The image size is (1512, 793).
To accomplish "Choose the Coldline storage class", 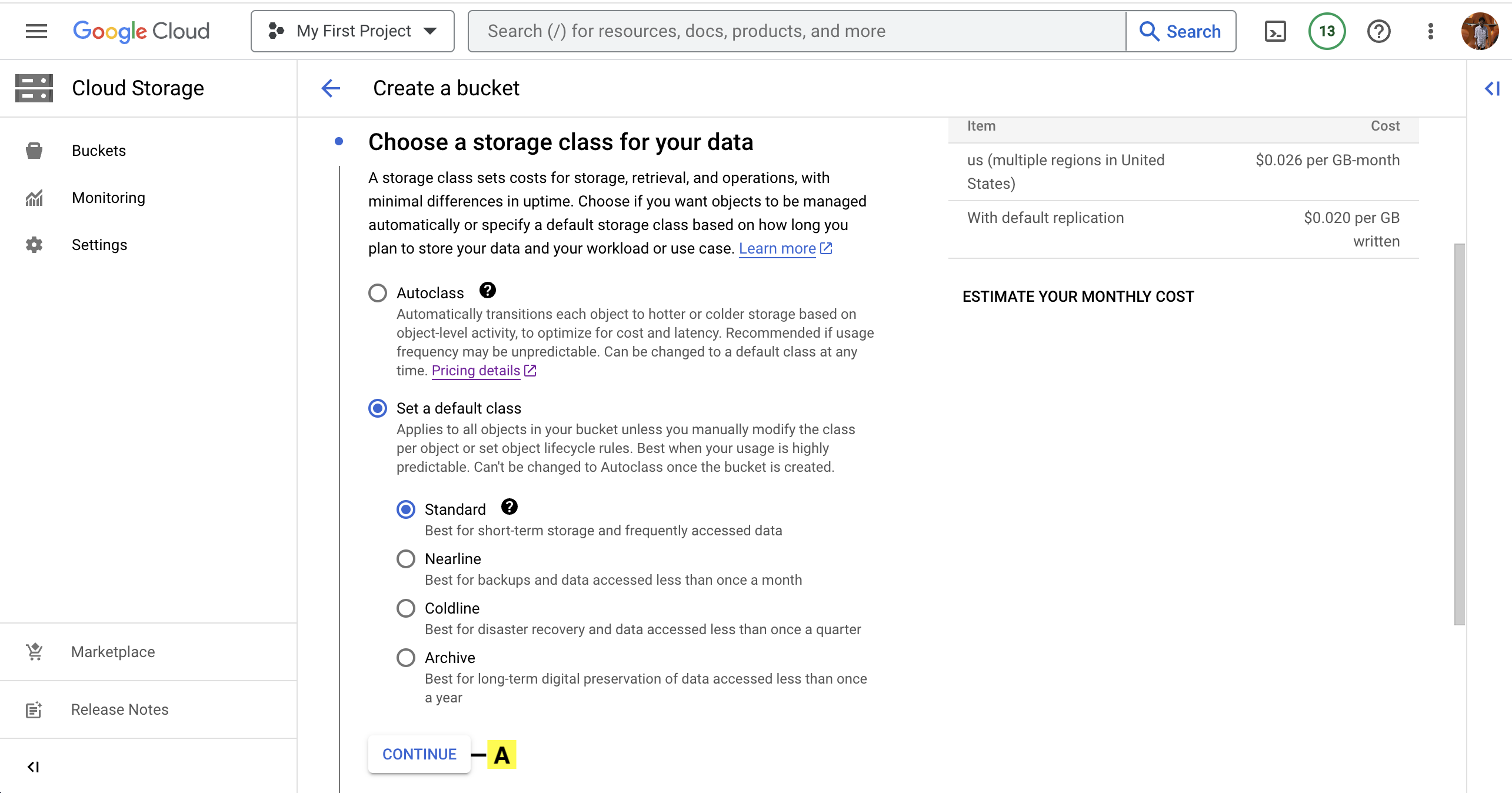I will click(406, 608).
